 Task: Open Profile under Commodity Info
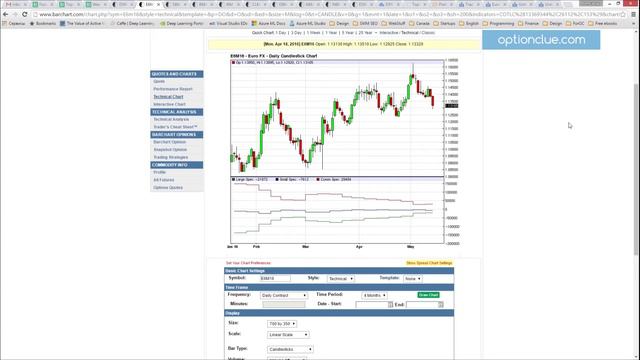pos(160,172)
